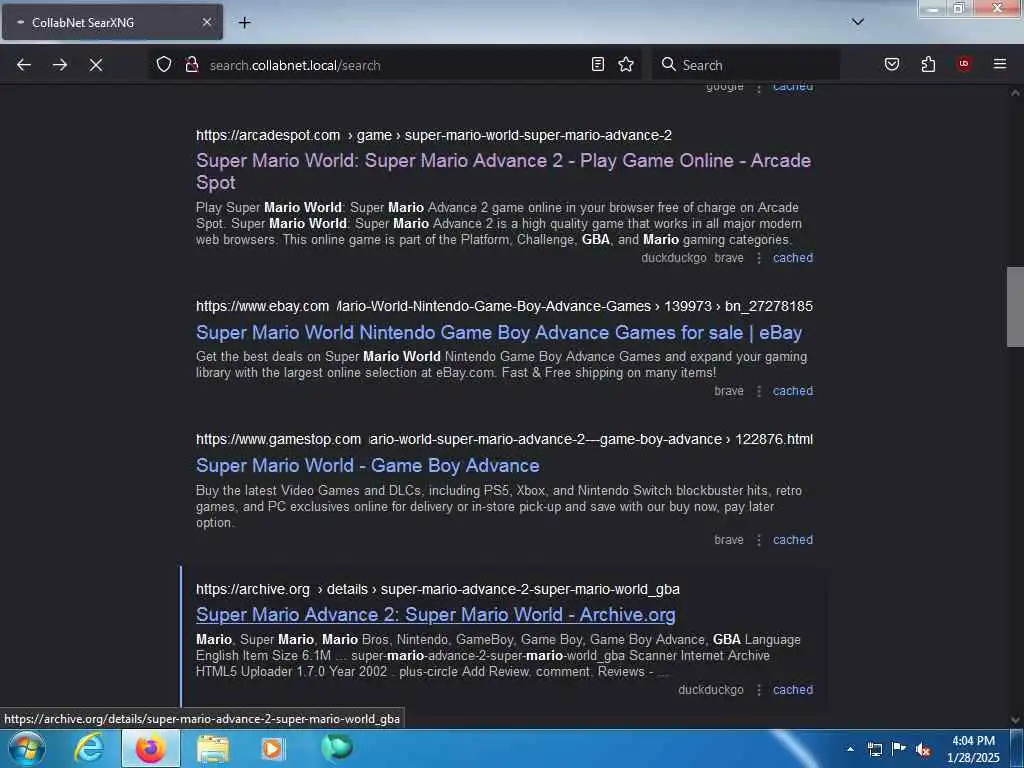Open the Windows Start menu
The height and width of the screenshot is (768, 1024).
pos(26,749)
